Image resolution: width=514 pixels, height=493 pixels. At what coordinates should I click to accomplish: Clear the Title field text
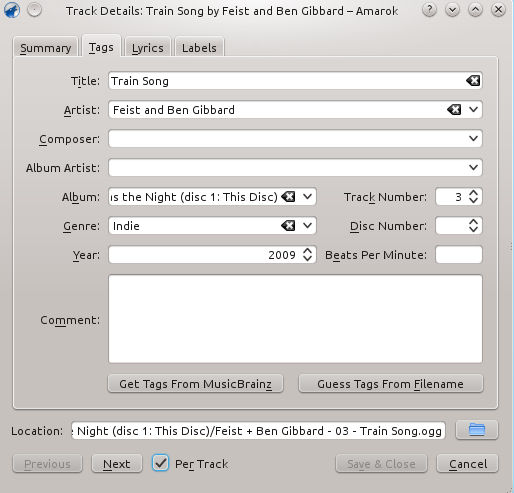point(473,80)
